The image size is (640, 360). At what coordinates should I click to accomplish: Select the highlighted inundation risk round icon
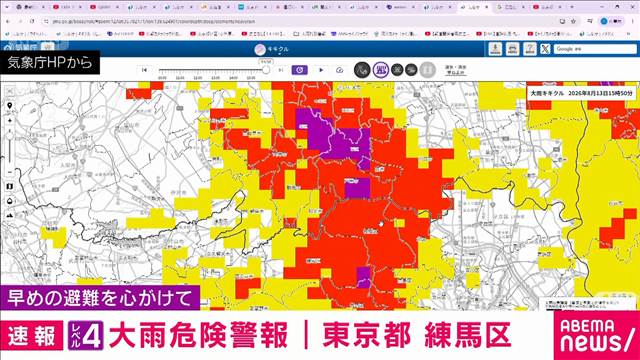point(380,70)
